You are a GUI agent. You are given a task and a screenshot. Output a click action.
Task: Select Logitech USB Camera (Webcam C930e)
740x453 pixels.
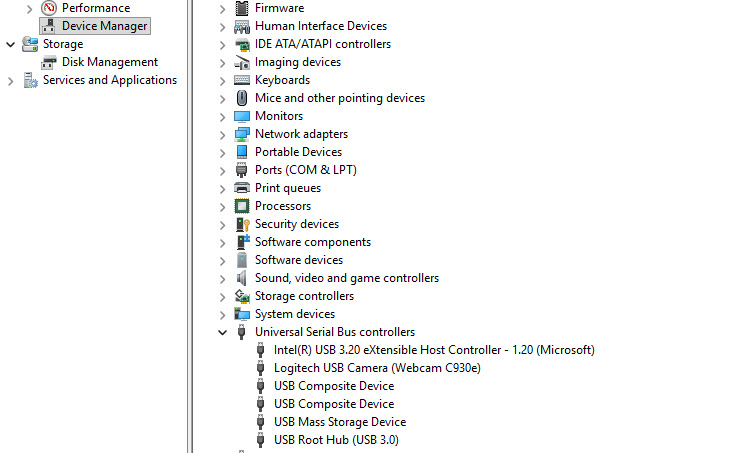[x=377, y=368]
